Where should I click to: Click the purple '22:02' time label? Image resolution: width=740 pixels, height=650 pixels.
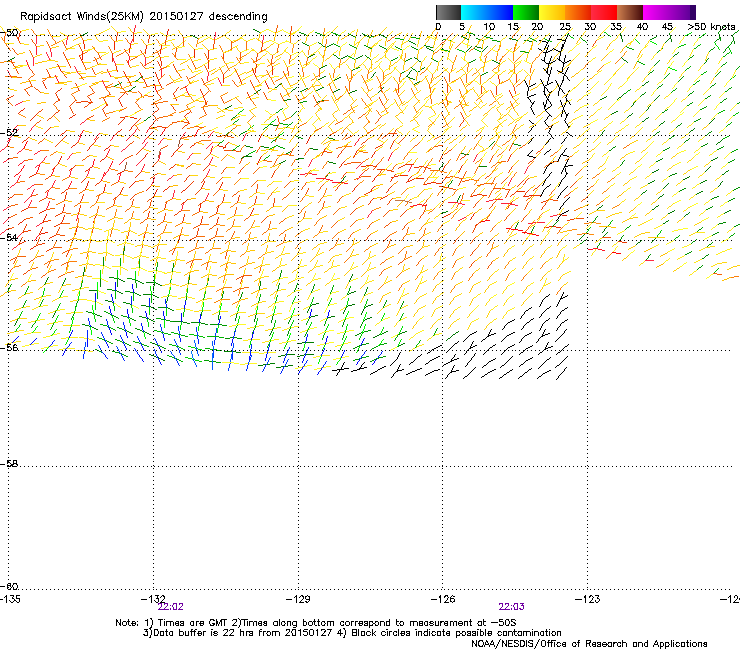(170, 607)
